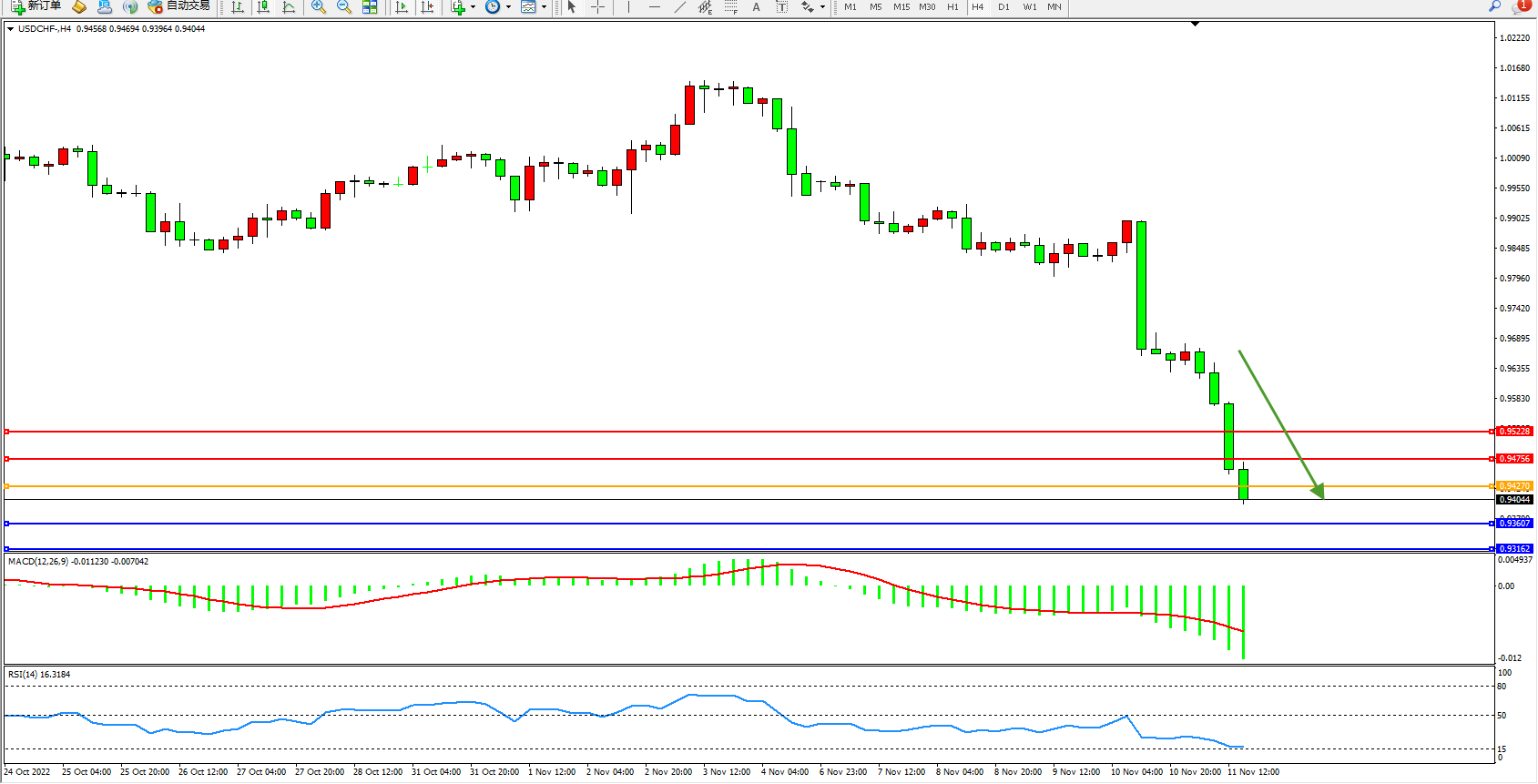Open the tile windows grid icon
Screen dimensions: 1538x784
coord(370,6)
